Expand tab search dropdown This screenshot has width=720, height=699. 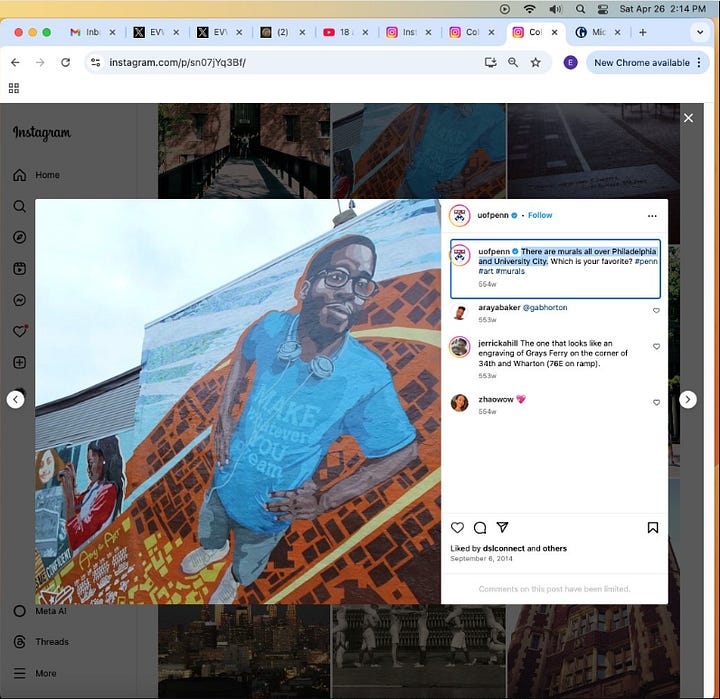pyautogui.click(x=700, y=32)
